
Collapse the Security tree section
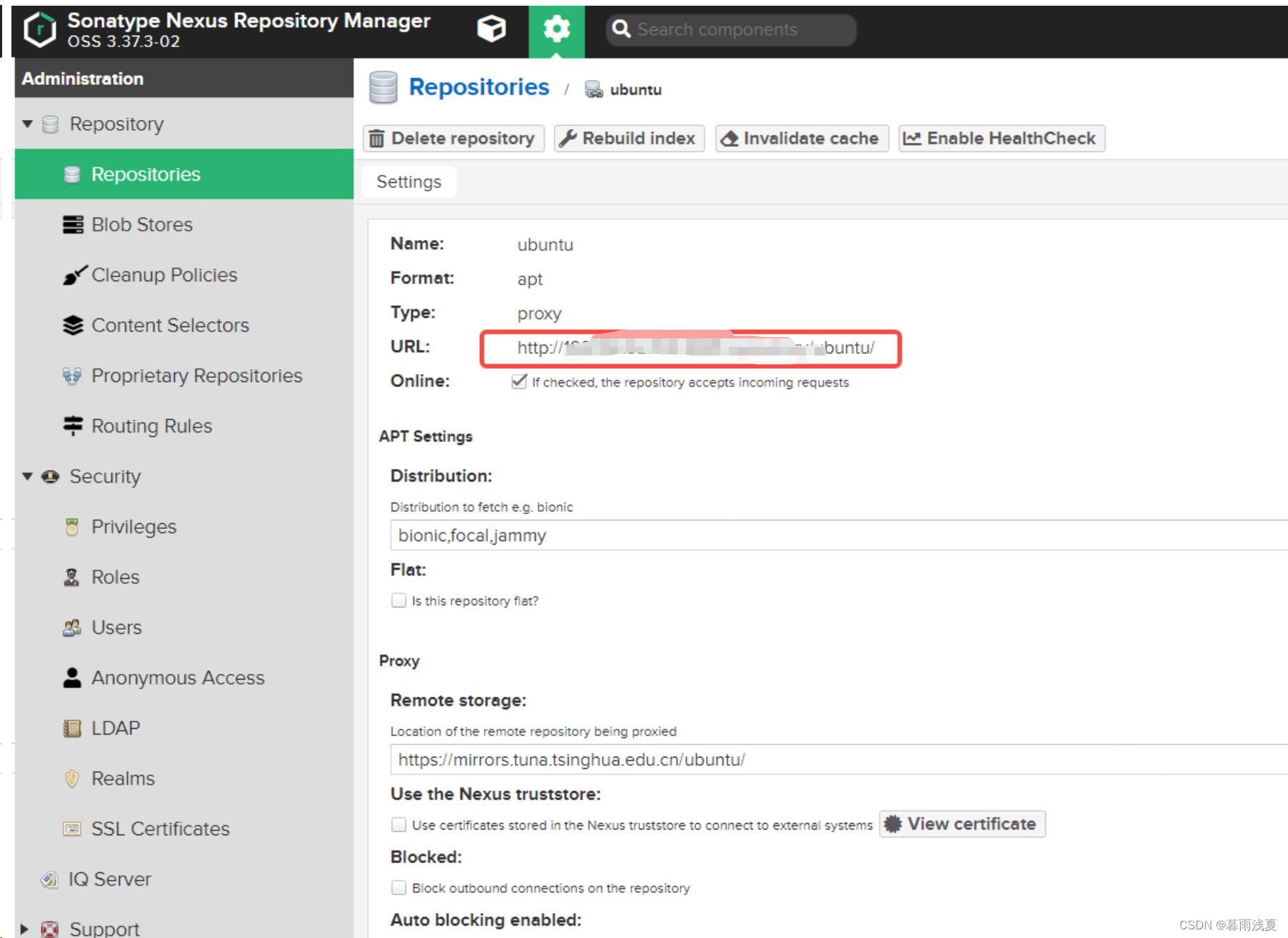[x=28, y=476]
